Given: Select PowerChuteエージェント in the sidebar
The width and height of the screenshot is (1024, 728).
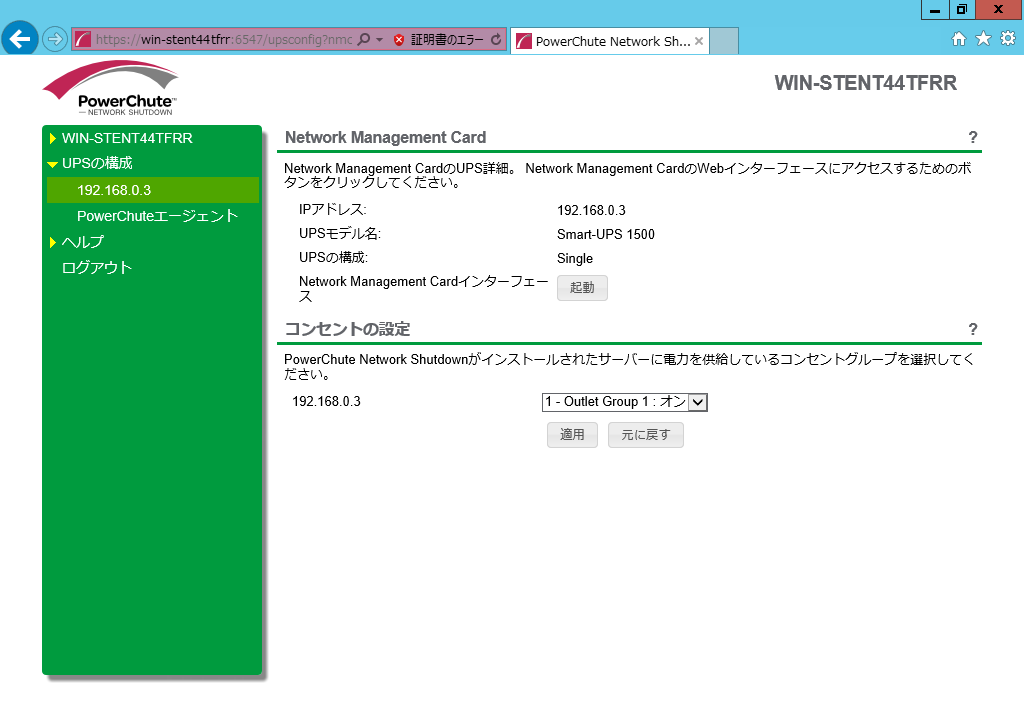Looking at the screenshot, I should pos(156,215).
